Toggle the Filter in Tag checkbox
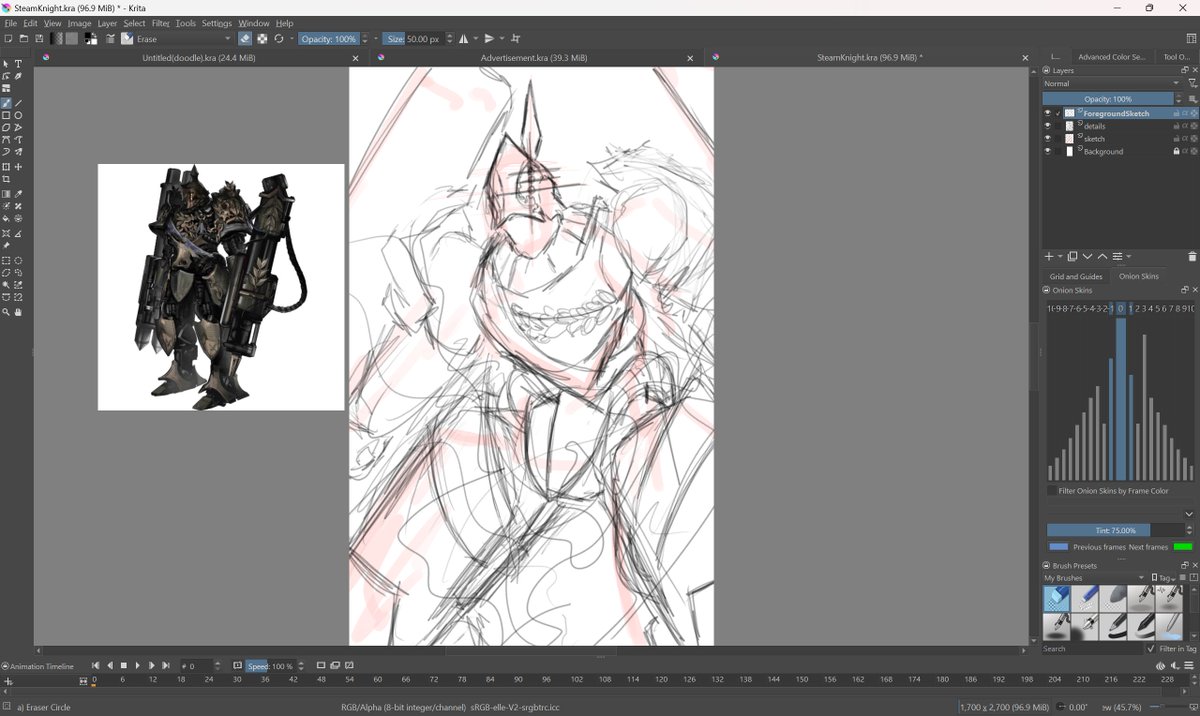The width and height of the screenshot is (1200, 716). click(x=1152, y=649)
